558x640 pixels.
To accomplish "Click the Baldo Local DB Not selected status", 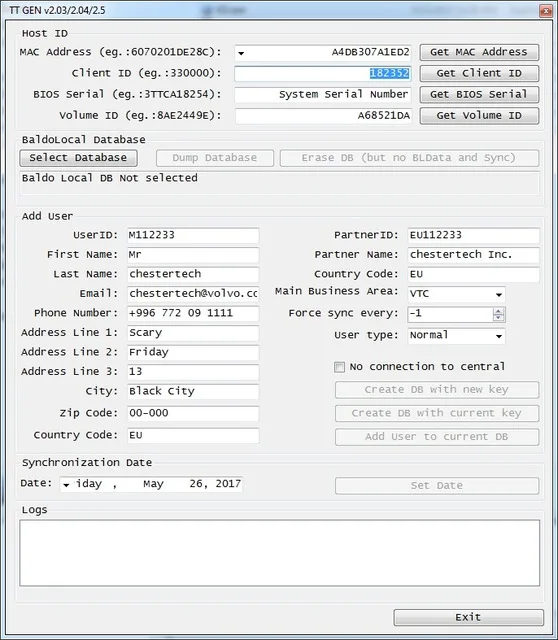I will click(110, 178).
